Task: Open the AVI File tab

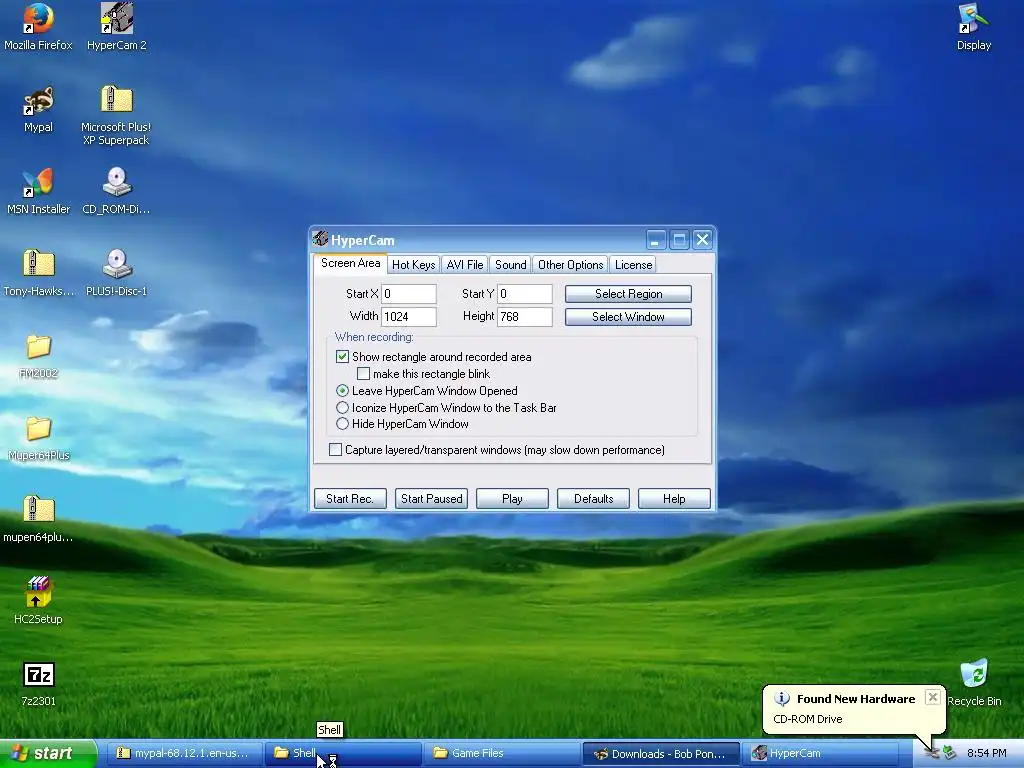Action: [x=464, y=264]
